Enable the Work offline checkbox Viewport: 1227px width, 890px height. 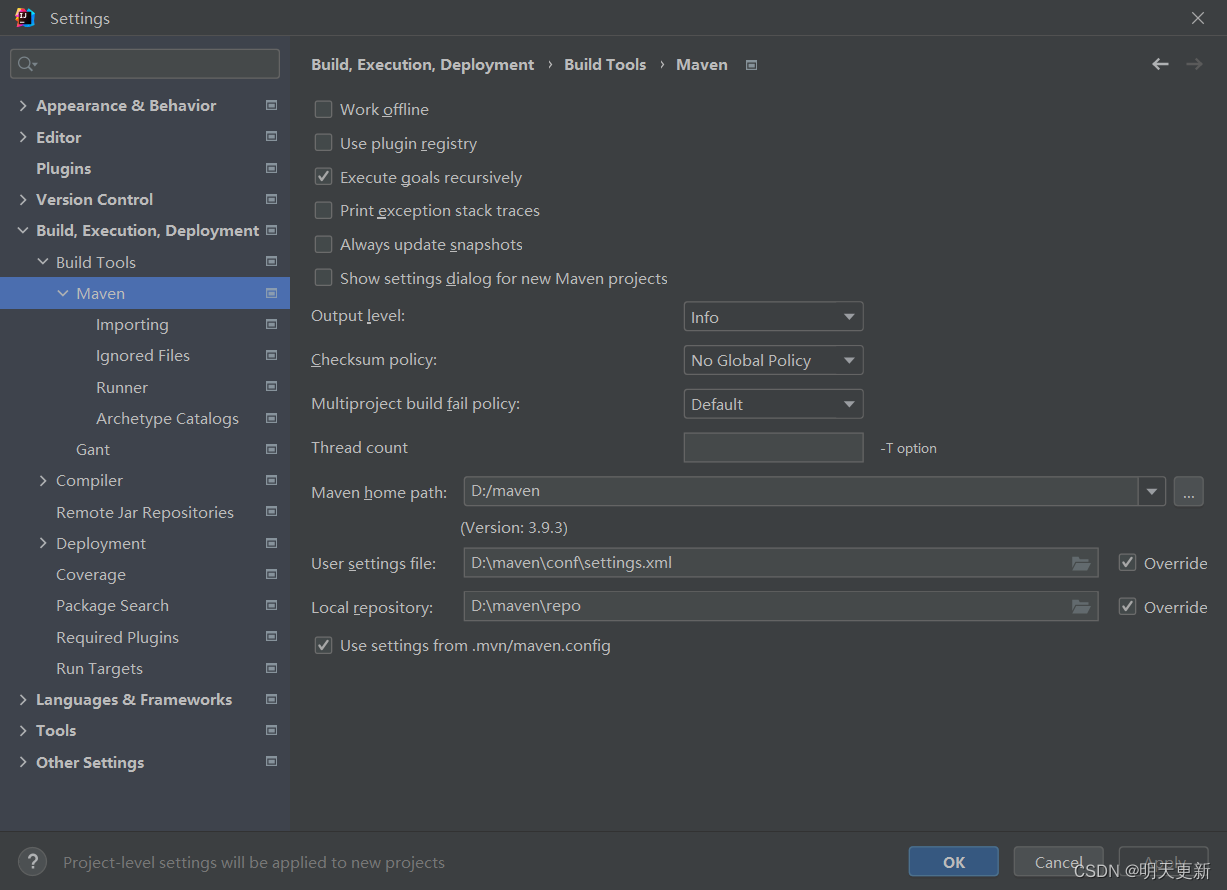[x=323, y=109]
